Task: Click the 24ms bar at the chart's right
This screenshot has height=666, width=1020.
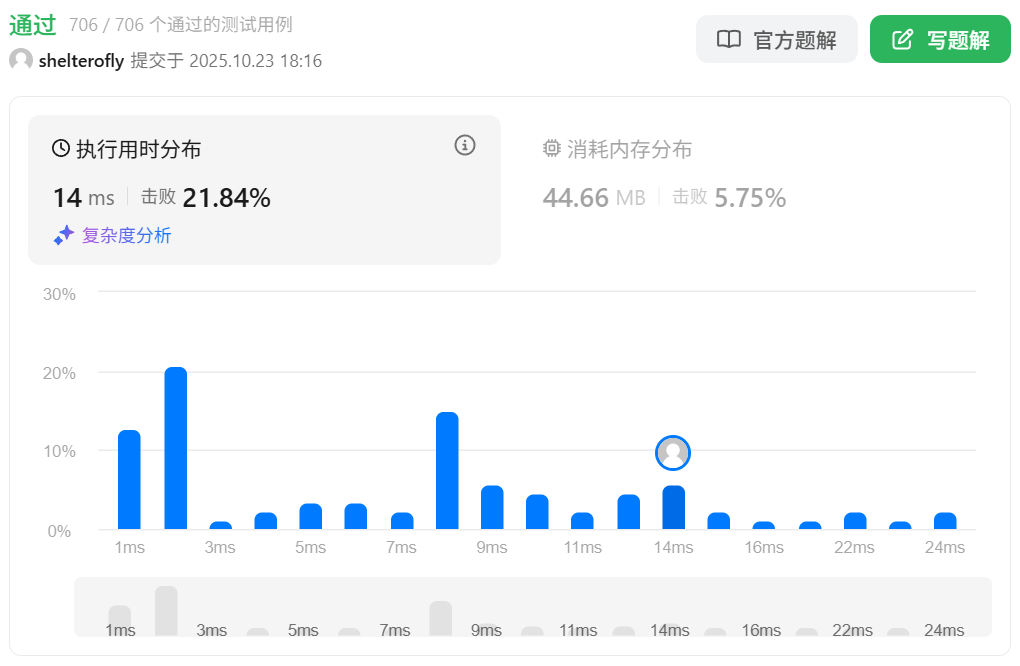Action: coord(945,520)
